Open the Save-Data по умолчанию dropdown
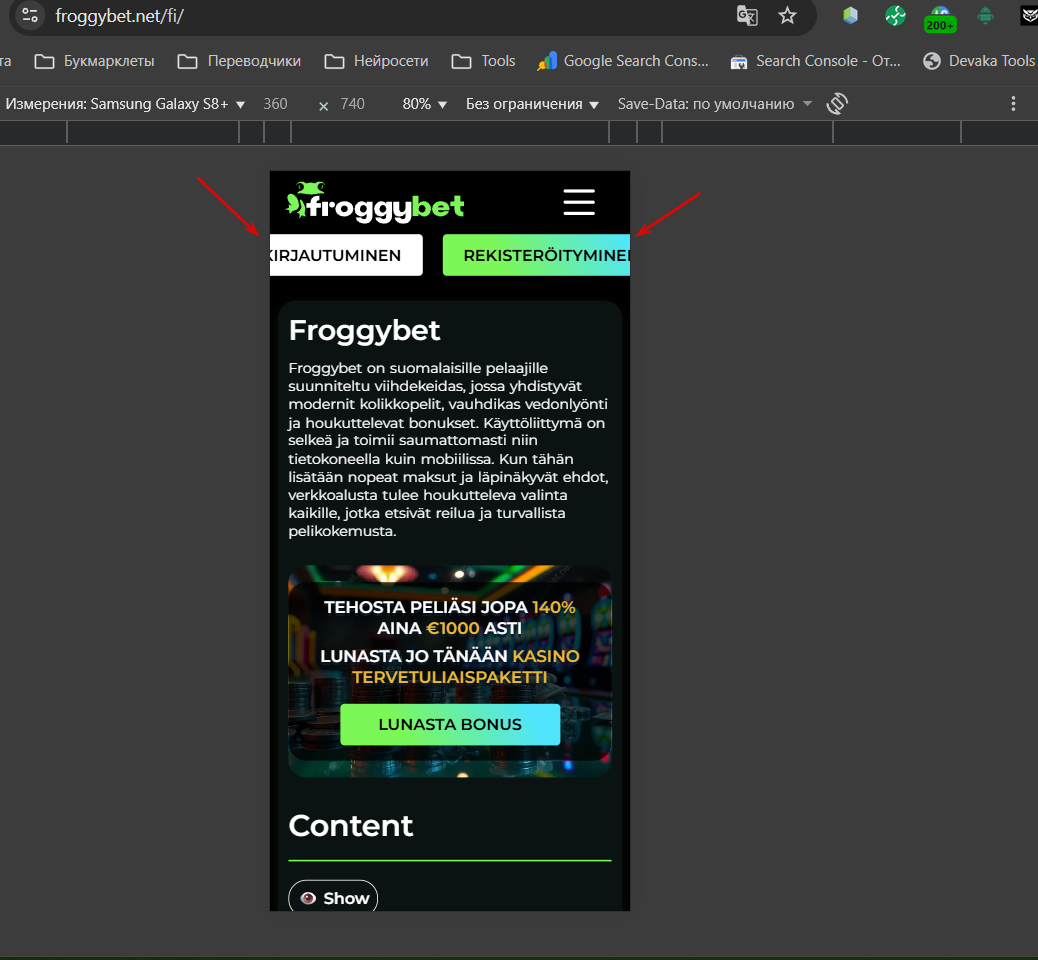 (714, 104)
